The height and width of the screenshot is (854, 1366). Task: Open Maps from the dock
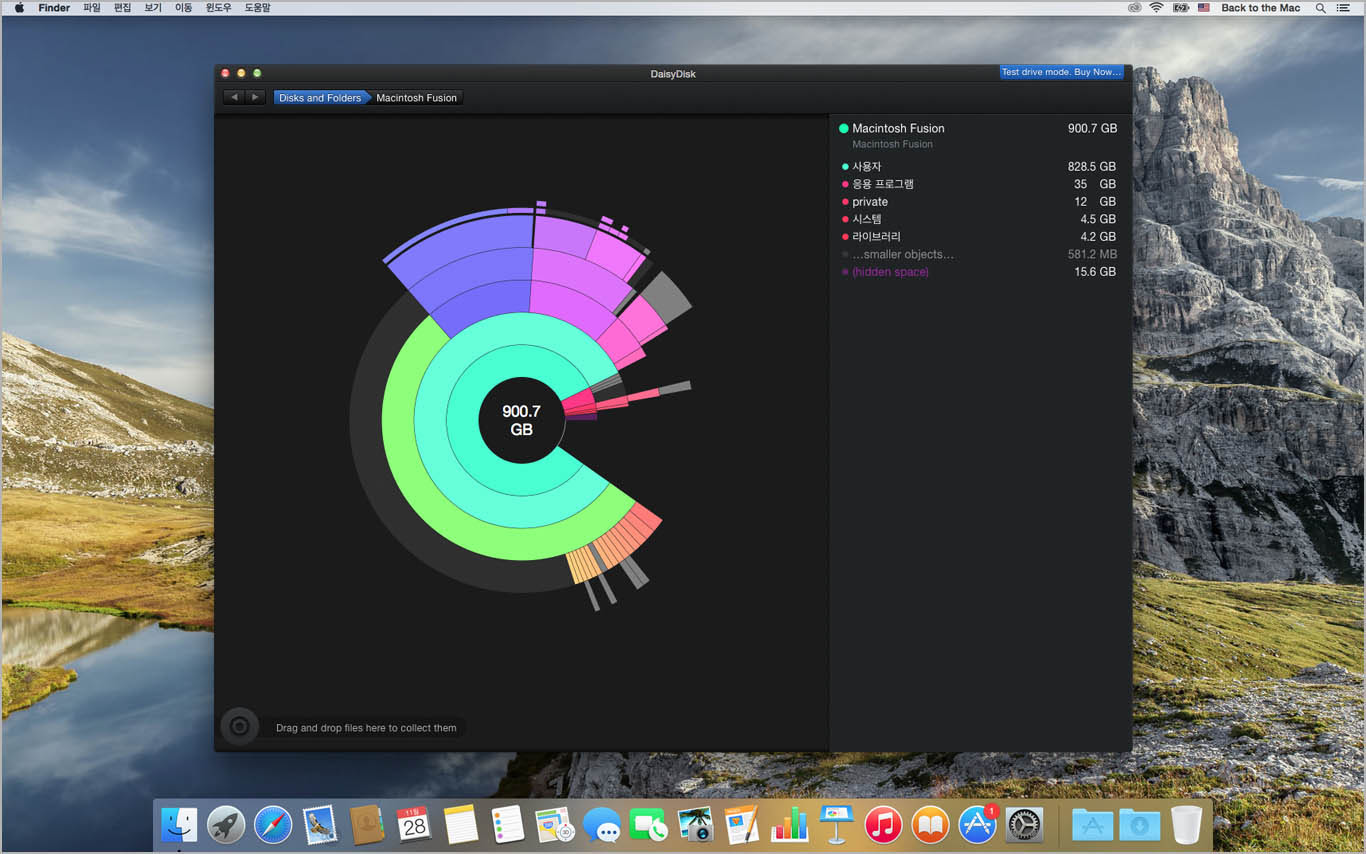point(554,825)
